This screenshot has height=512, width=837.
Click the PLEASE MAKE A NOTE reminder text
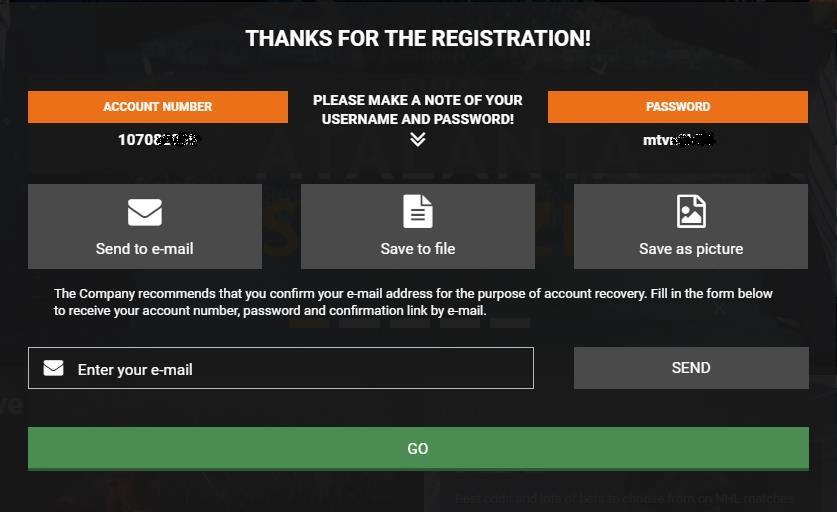pyautogui.click(x=418, y=109)
